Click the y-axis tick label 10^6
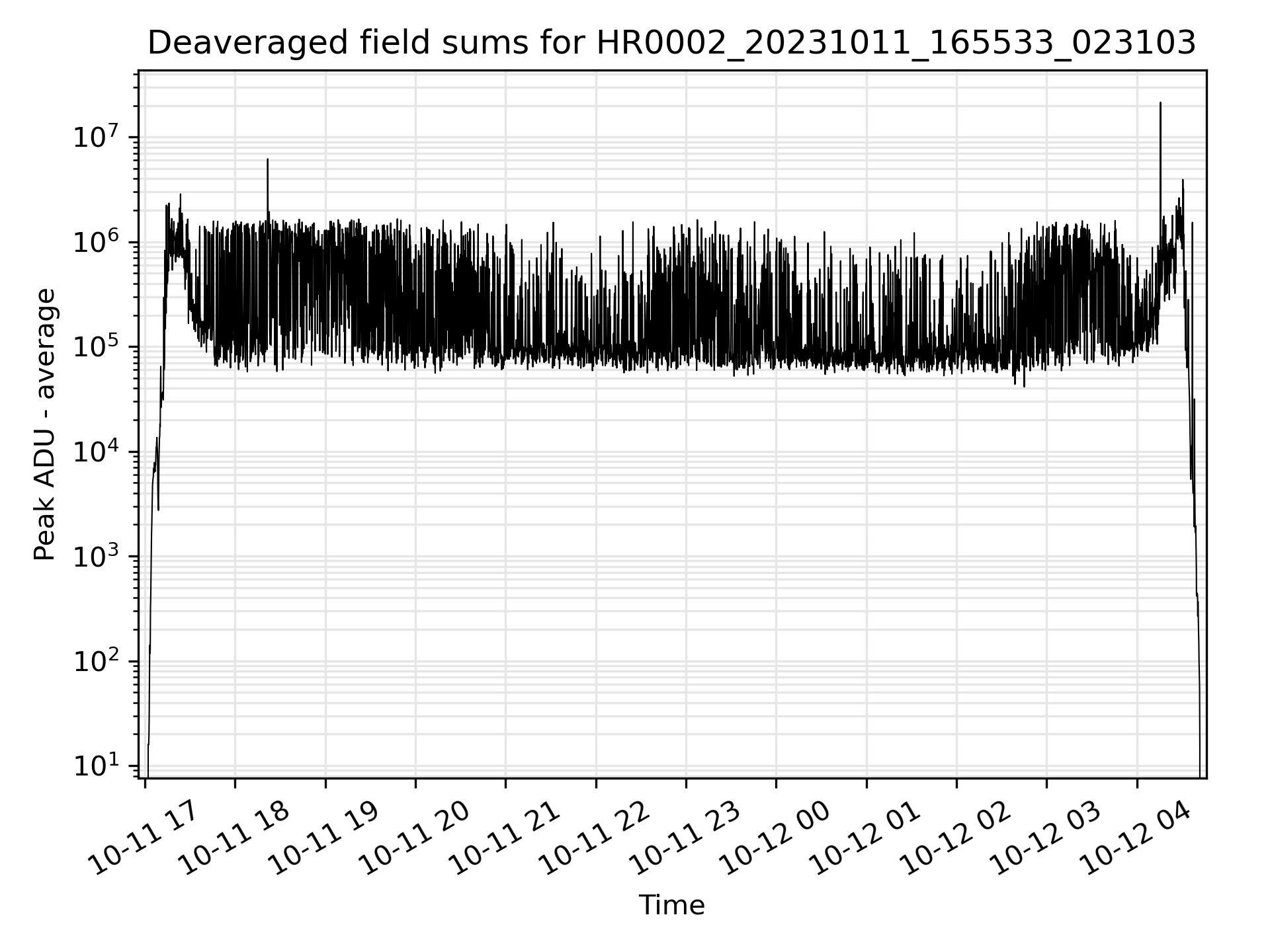 click(x=96, y=241)
